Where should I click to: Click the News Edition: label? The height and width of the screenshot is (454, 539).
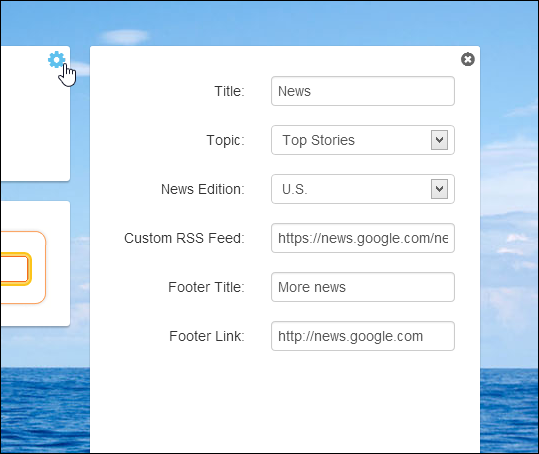202,189
